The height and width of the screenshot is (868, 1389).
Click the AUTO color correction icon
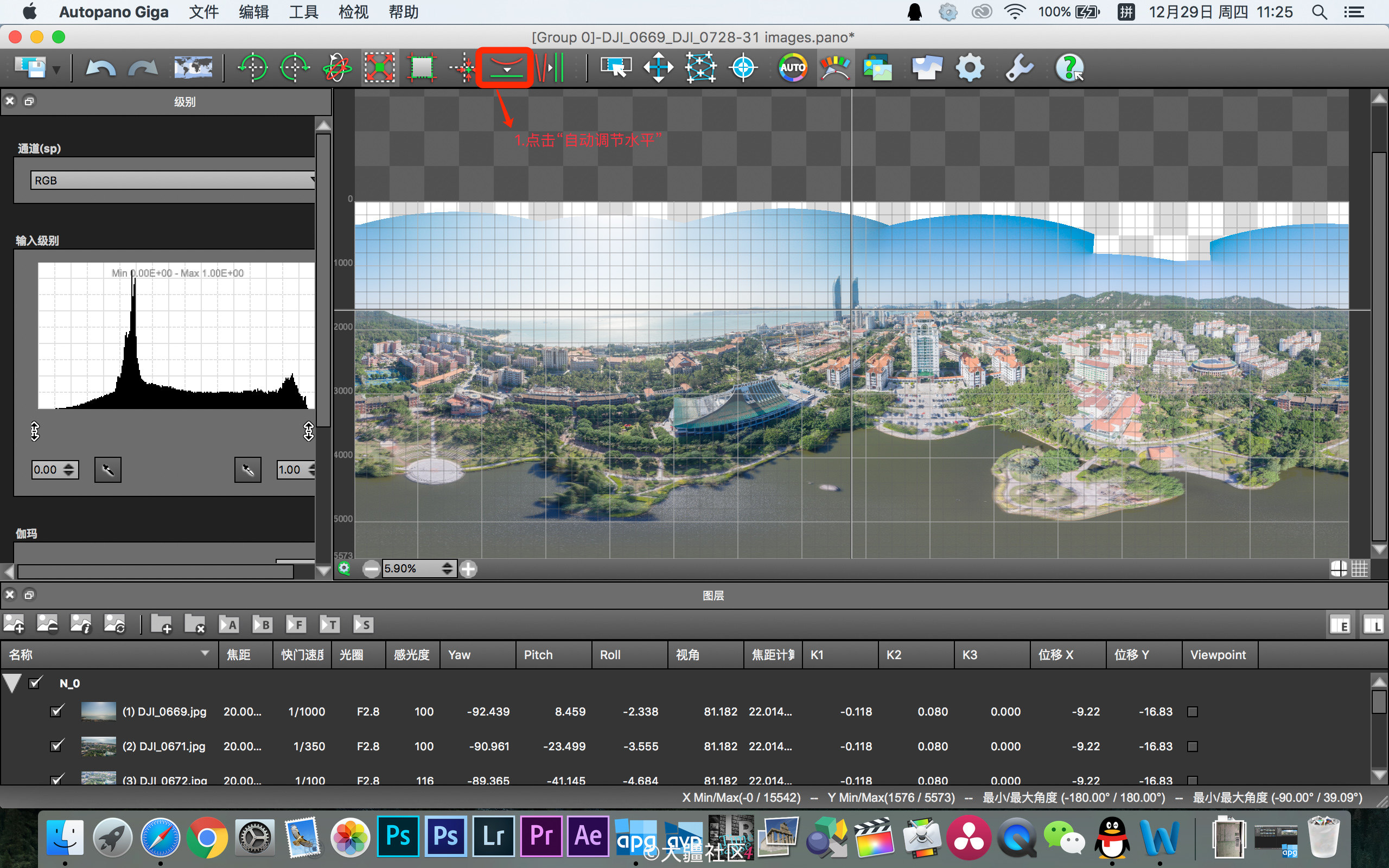point(793,68)
